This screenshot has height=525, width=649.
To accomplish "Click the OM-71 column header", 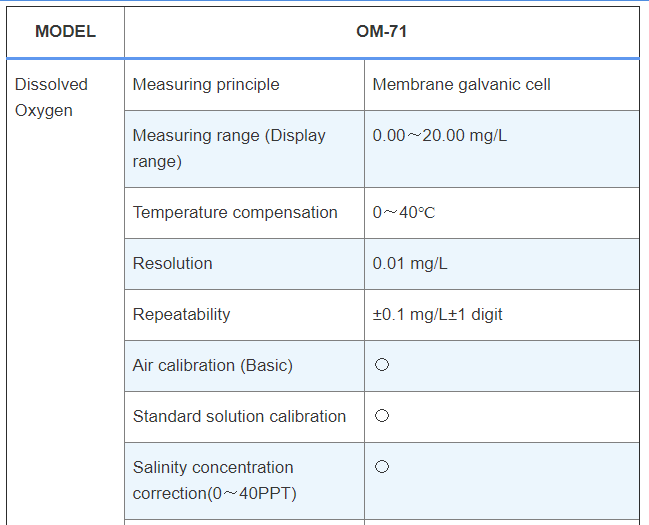I will click(x=381, y=32).
